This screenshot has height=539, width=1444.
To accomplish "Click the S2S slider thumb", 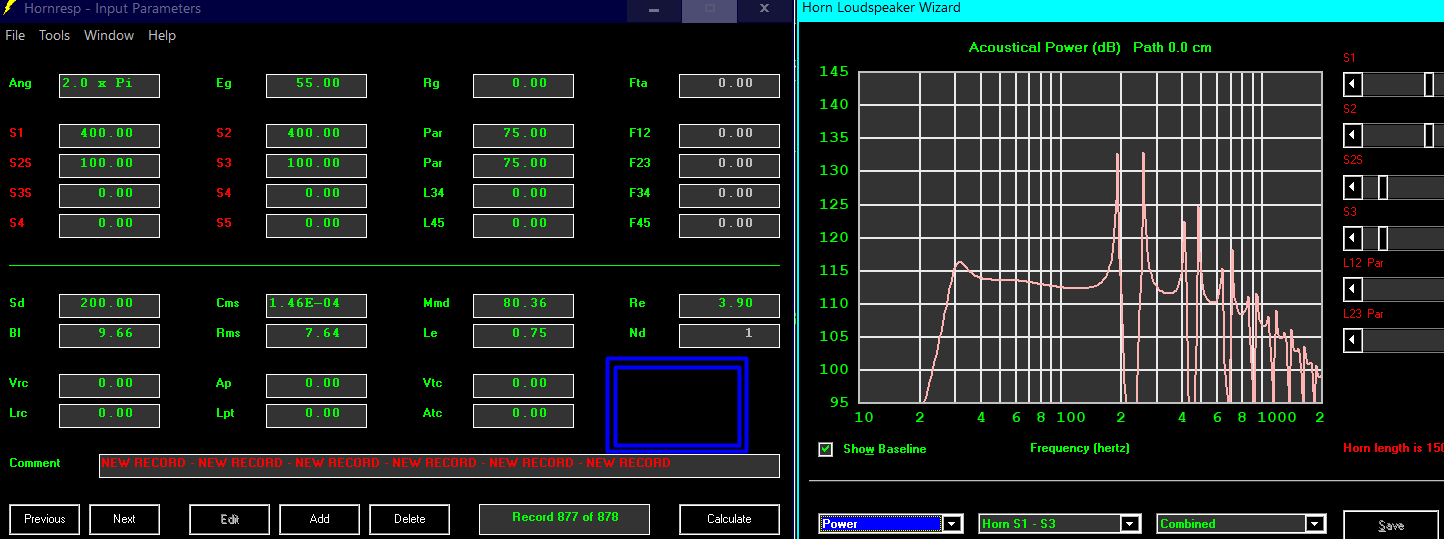I will click(x=1383, y=187).
